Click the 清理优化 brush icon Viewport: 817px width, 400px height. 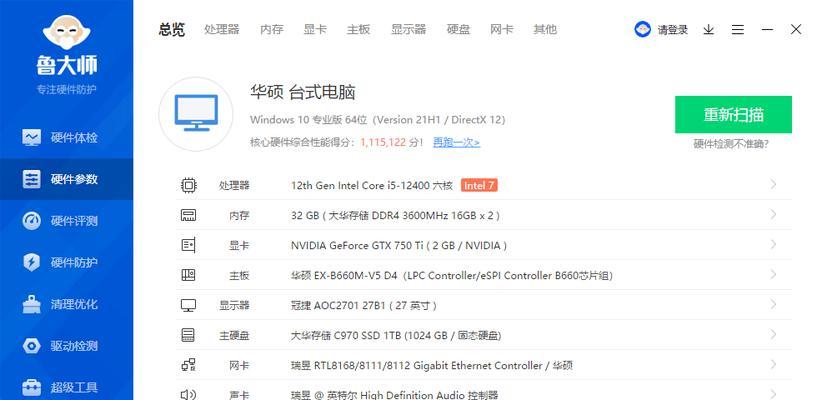pyautogui.click(x=31, y=304)
